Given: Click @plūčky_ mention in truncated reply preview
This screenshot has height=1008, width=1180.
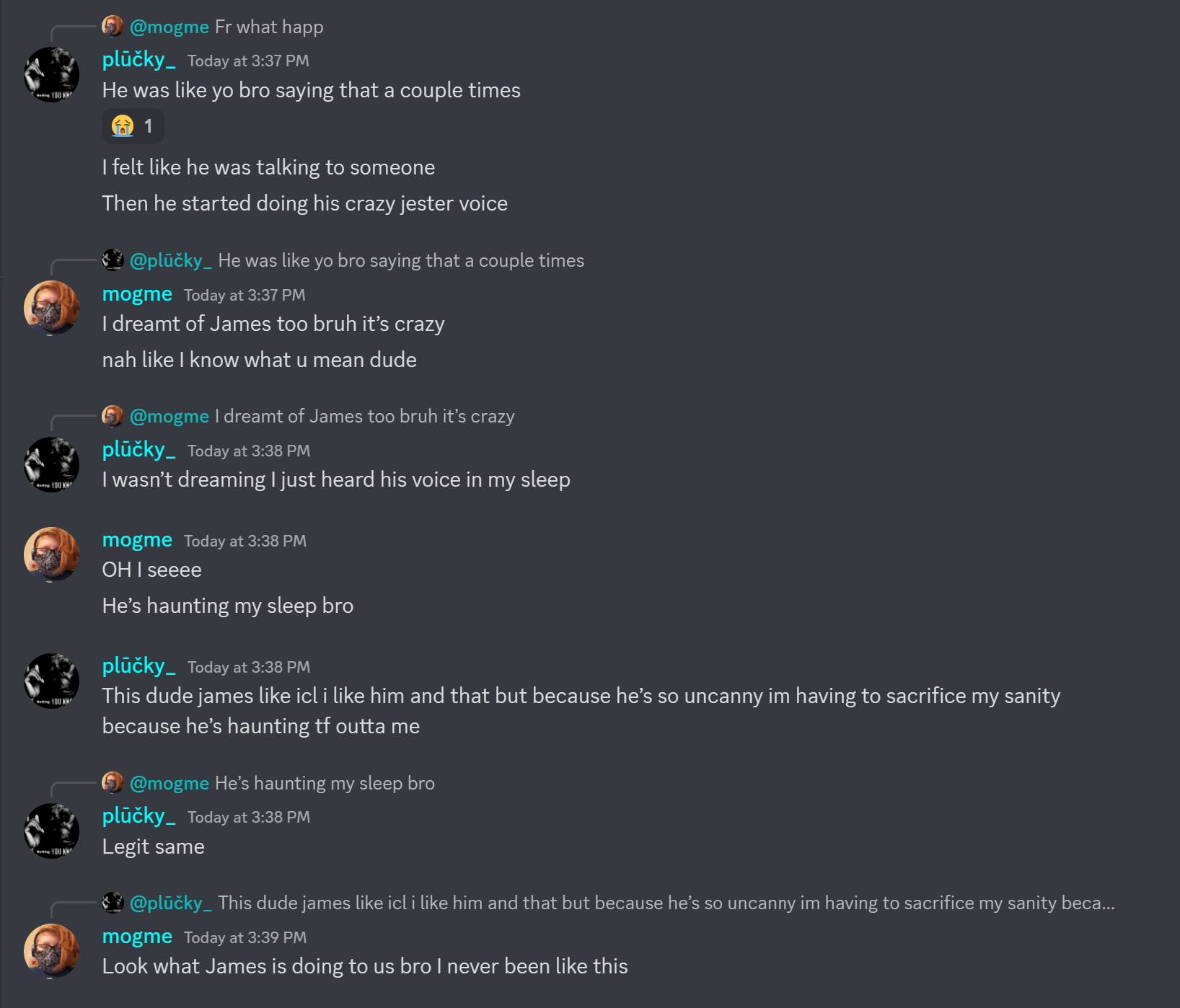Looking at the screenshot, I should 171,903.
